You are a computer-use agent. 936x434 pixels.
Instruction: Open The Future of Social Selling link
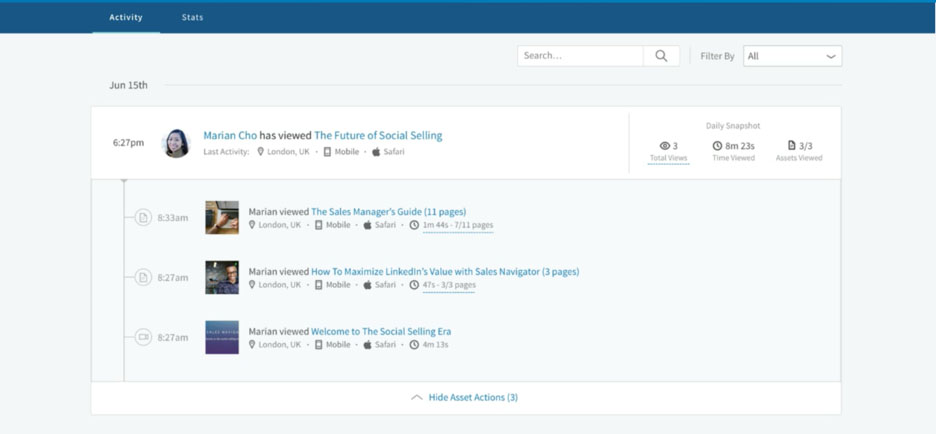pos(378,135)
